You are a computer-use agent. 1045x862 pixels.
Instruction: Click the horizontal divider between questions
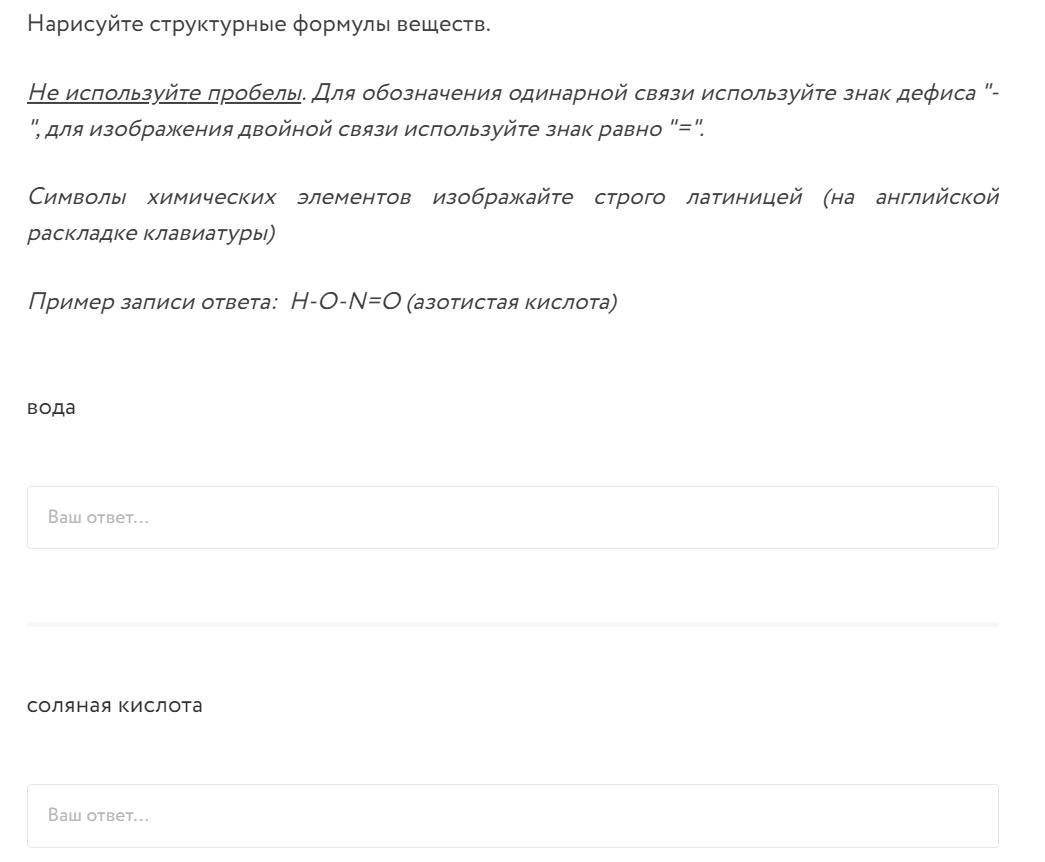point(512,624)
